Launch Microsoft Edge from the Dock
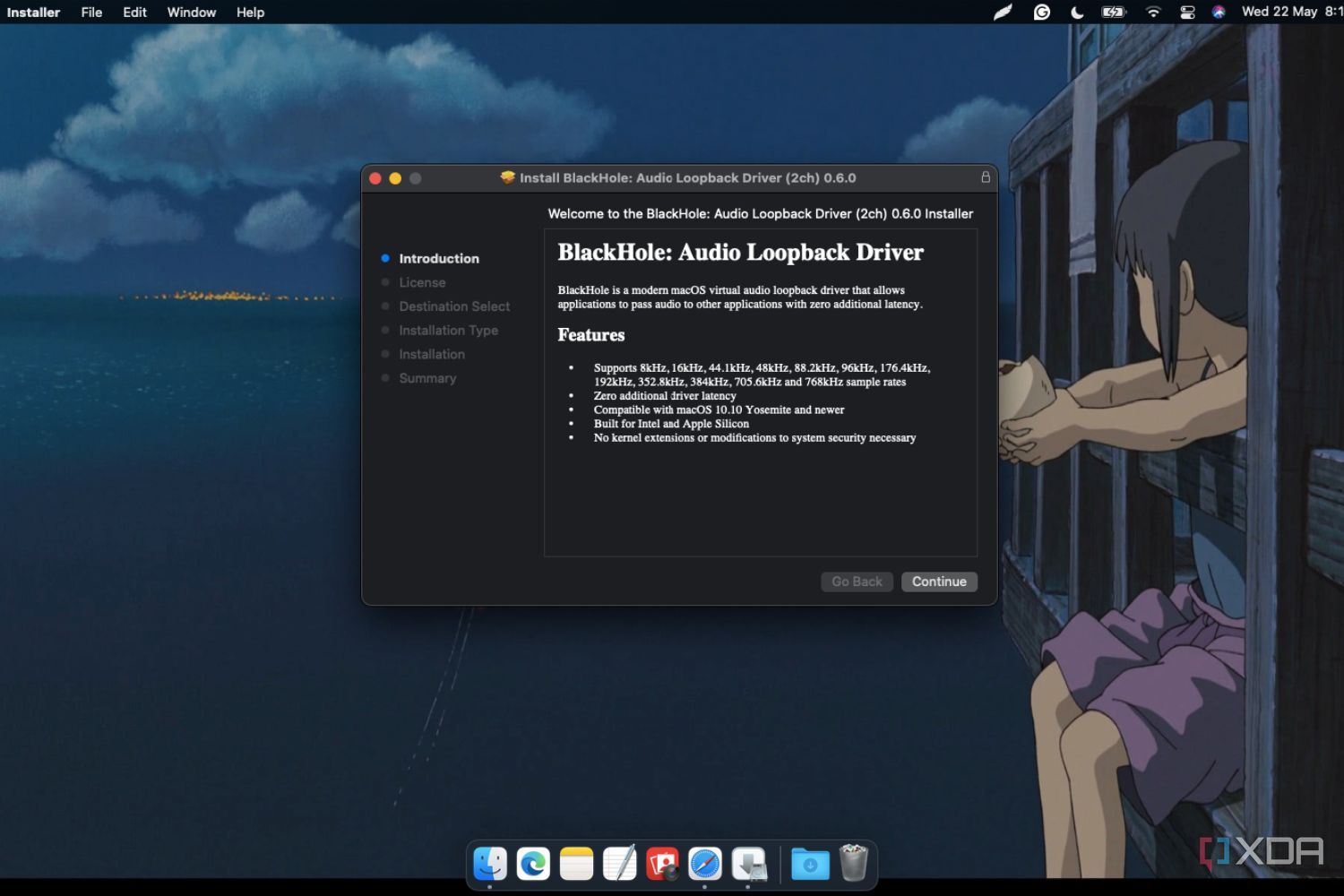1344x896 pixels. [x=533, y=864]
